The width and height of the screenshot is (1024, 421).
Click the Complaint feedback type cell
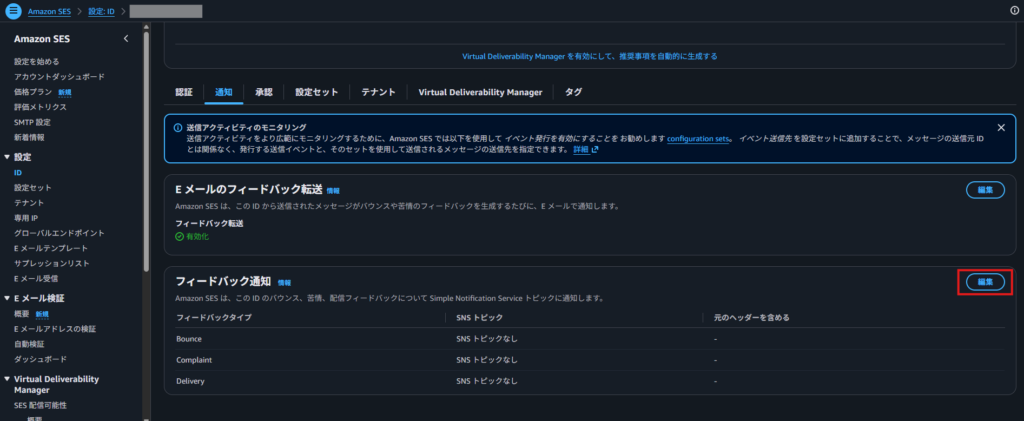[194, 360]
